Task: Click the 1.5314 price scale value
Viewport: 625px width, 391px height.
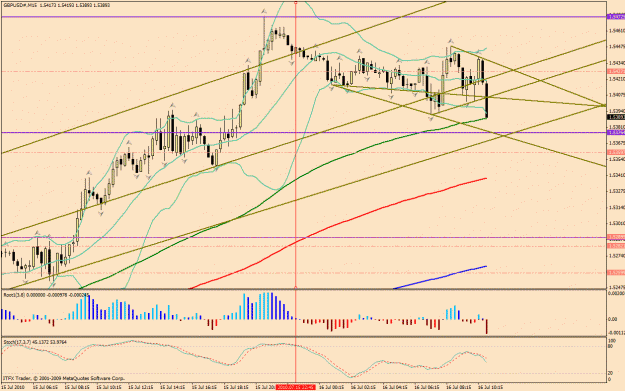Action: coord(616,207)
